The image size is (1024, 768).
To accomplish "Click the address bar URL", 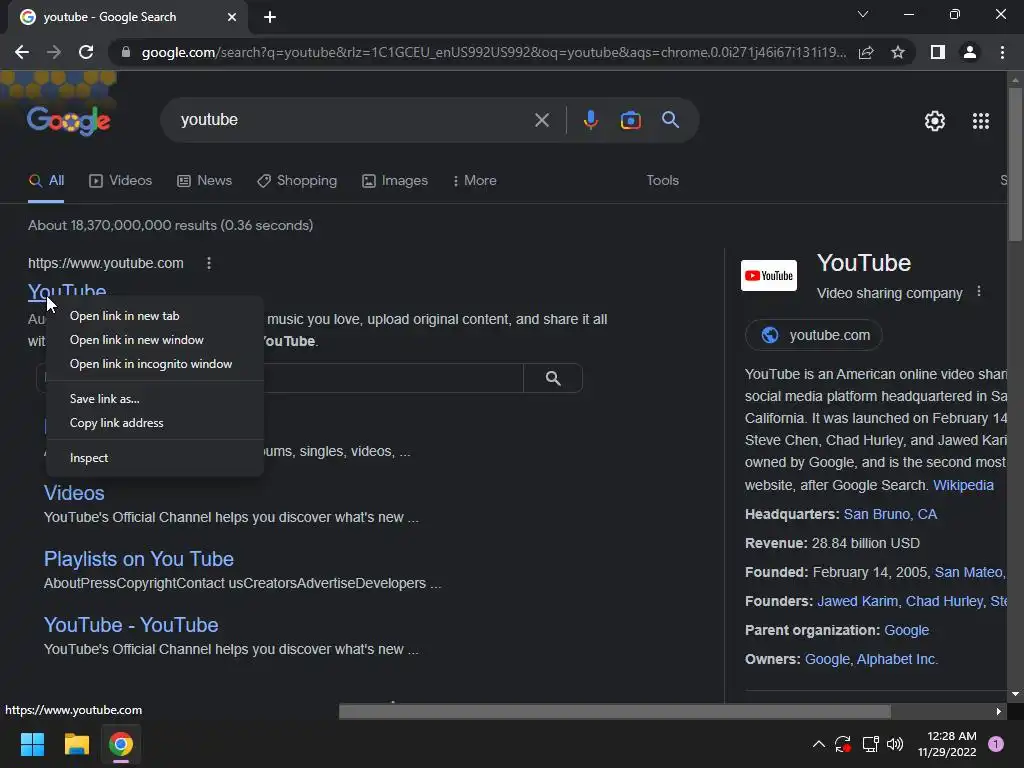I will click(494, 52).
